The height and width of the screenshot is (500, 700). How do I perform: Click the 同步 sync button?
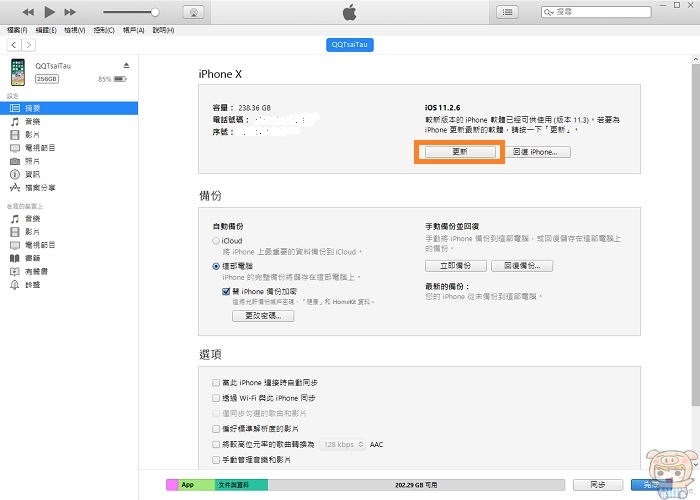pos(598,485)
